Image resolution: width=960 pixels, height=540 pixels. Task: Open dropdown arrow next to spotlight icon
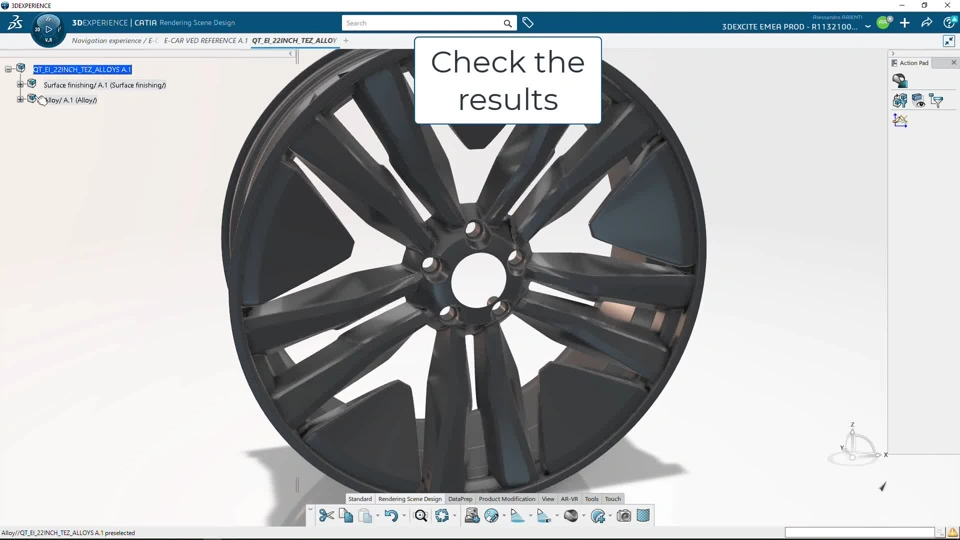point(530,516)
